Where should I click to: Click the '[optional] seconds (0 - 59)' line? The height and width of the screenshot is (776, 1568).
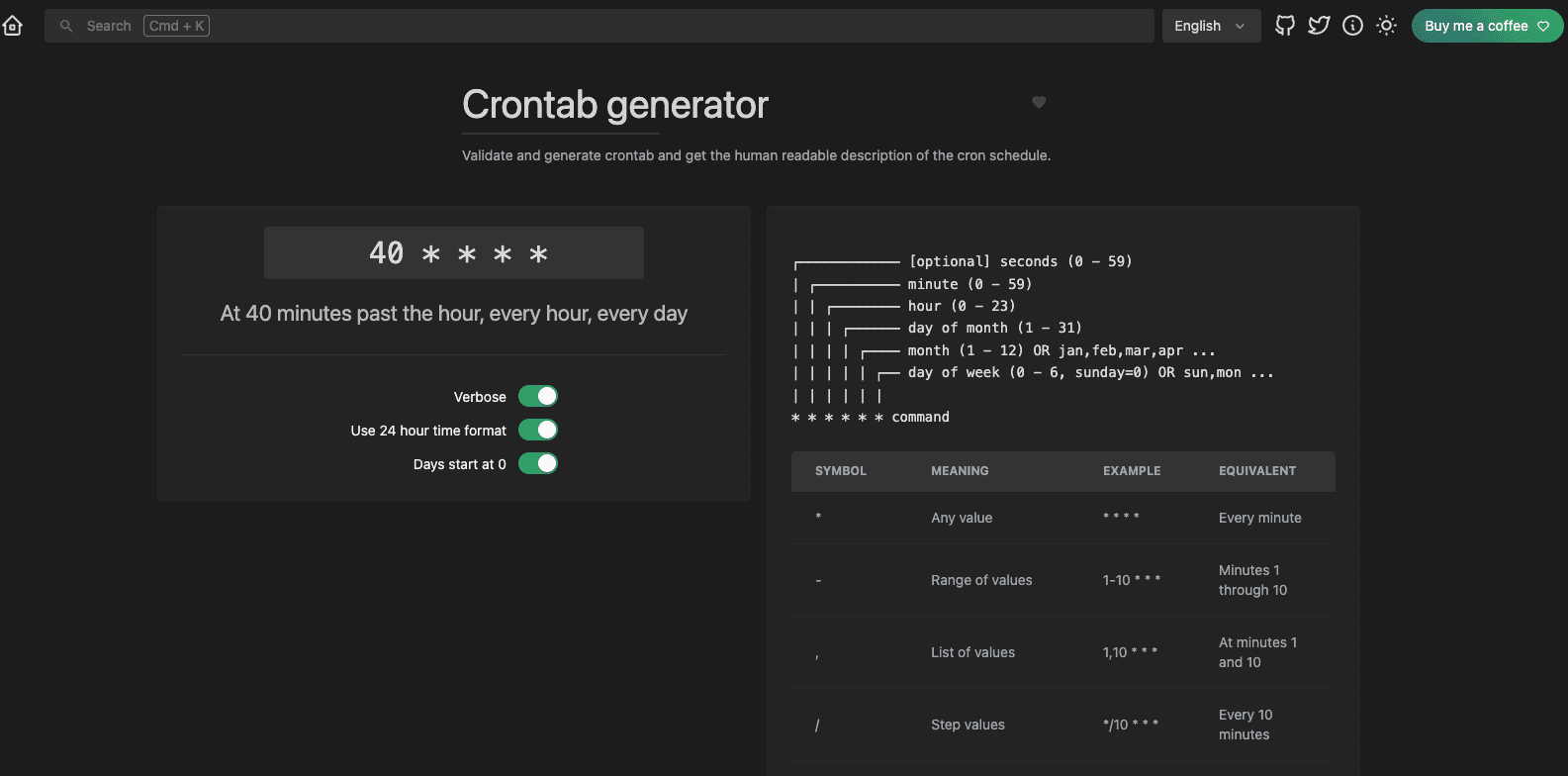point(1020,261)
